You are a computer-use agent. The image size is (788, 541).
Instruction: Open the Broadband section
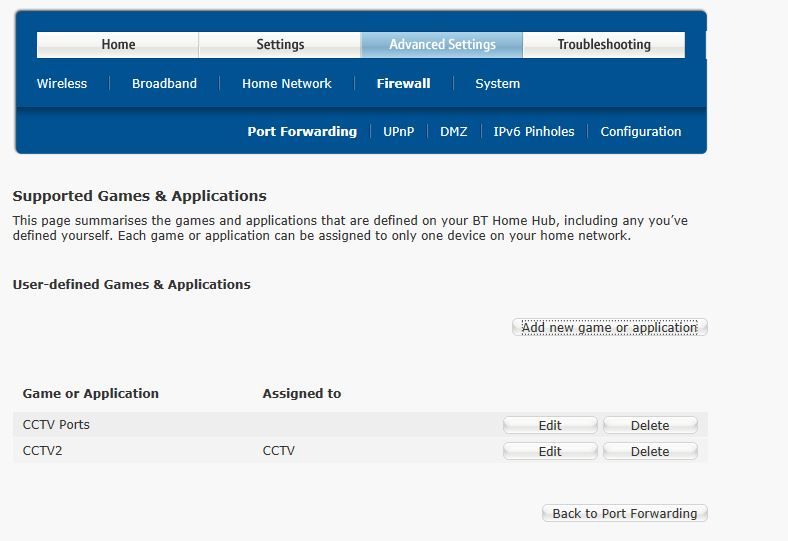[164, 83]
